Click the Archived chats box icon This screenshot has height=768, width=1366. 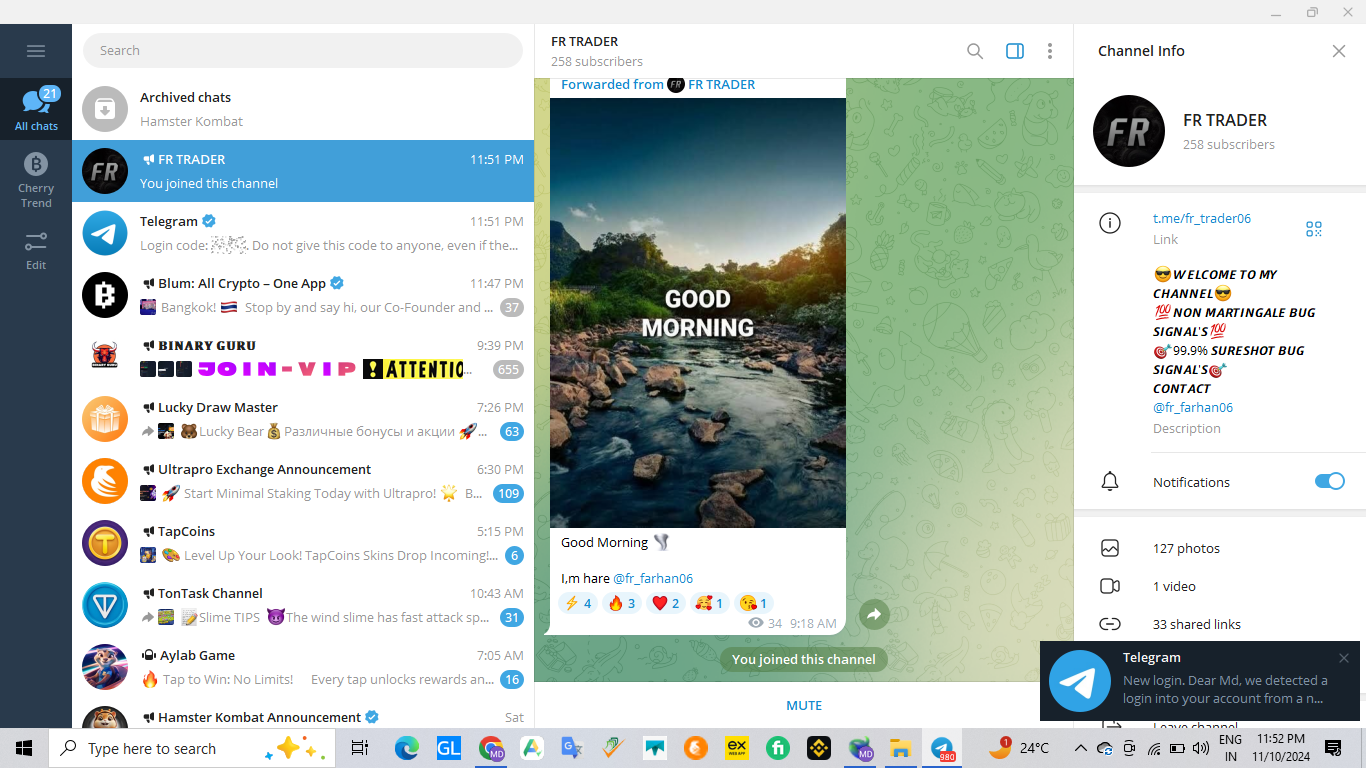(x=105, y=109)
